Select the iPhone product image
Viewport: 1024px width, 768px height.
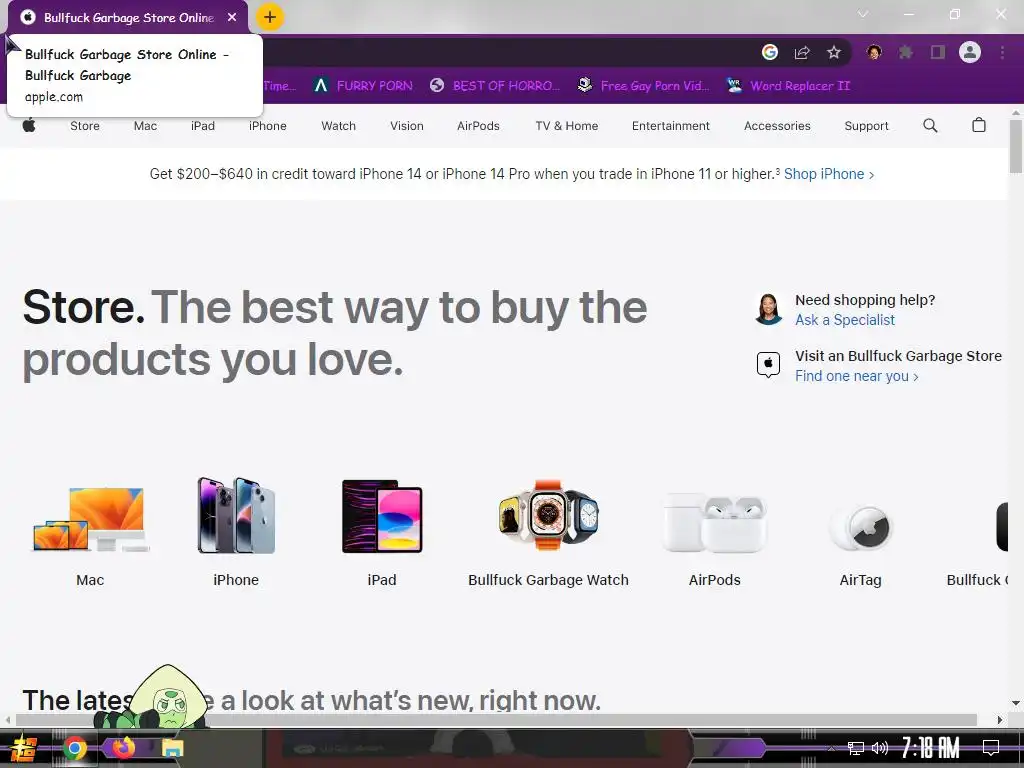point(236,515)
